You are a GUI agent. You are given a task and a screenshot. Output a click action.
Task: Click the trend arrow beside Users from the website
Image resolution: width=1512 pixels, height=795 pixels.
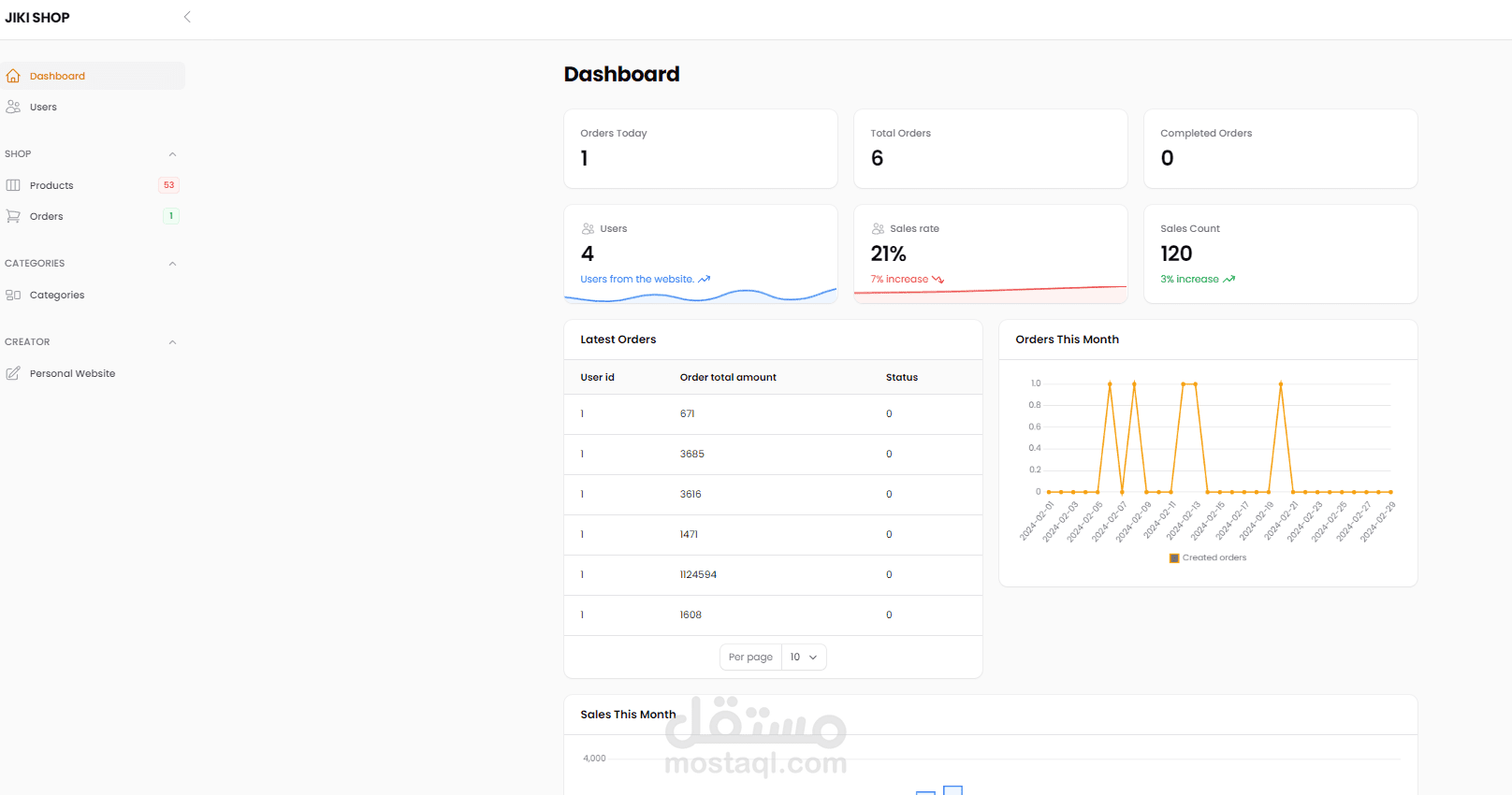coord(705,279)
